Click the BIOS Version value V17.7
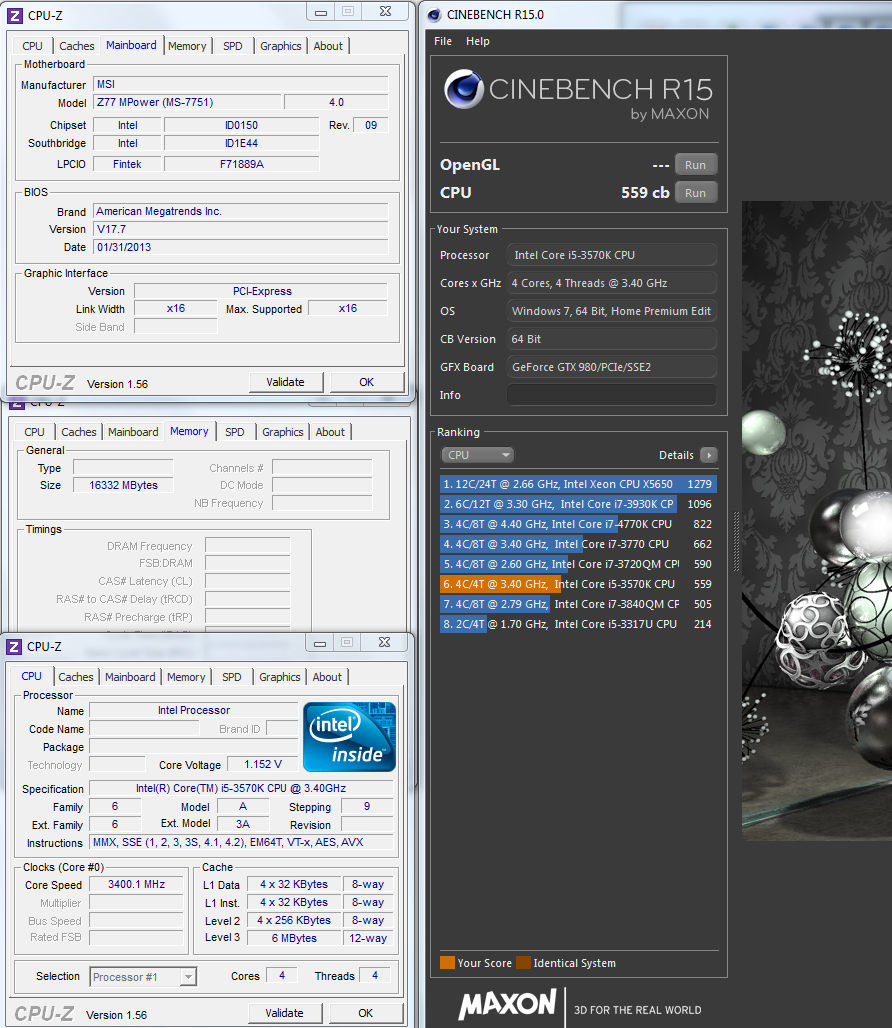This screenshot has height=1028, width=892. (x=241, y=229)
